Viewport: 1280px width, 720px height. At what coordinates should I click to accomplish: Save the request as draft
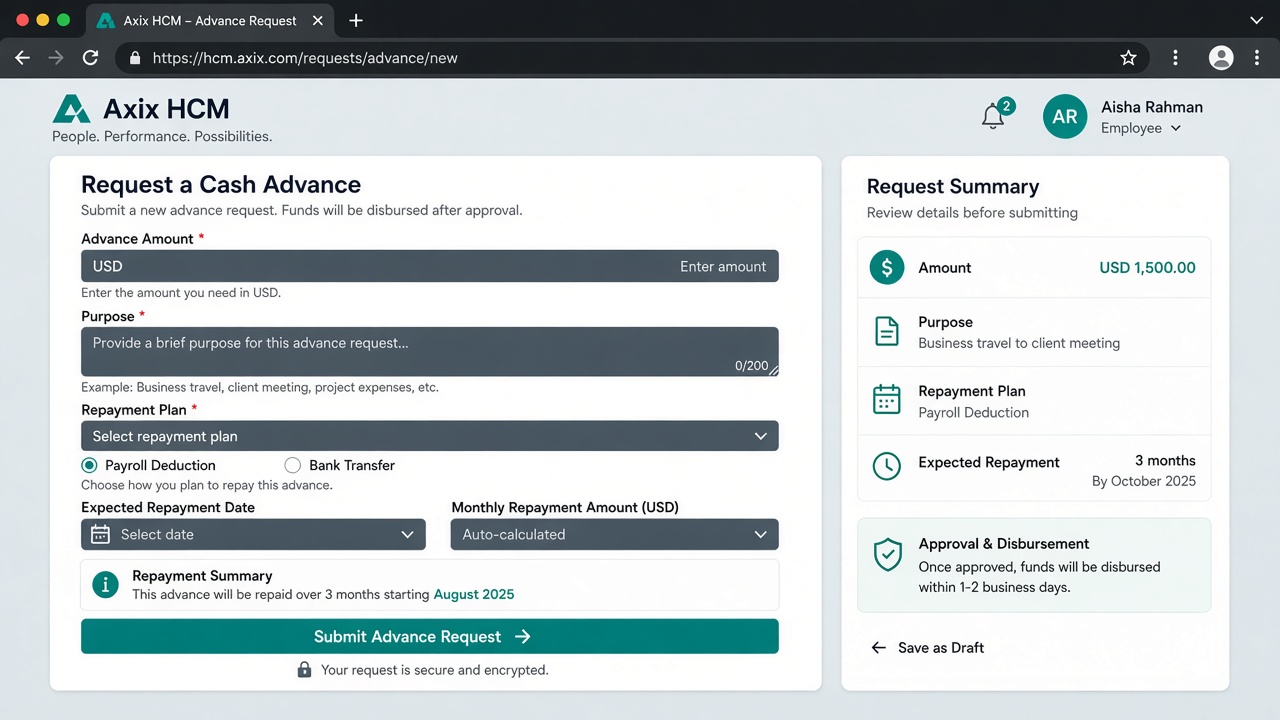pos(927,647)
